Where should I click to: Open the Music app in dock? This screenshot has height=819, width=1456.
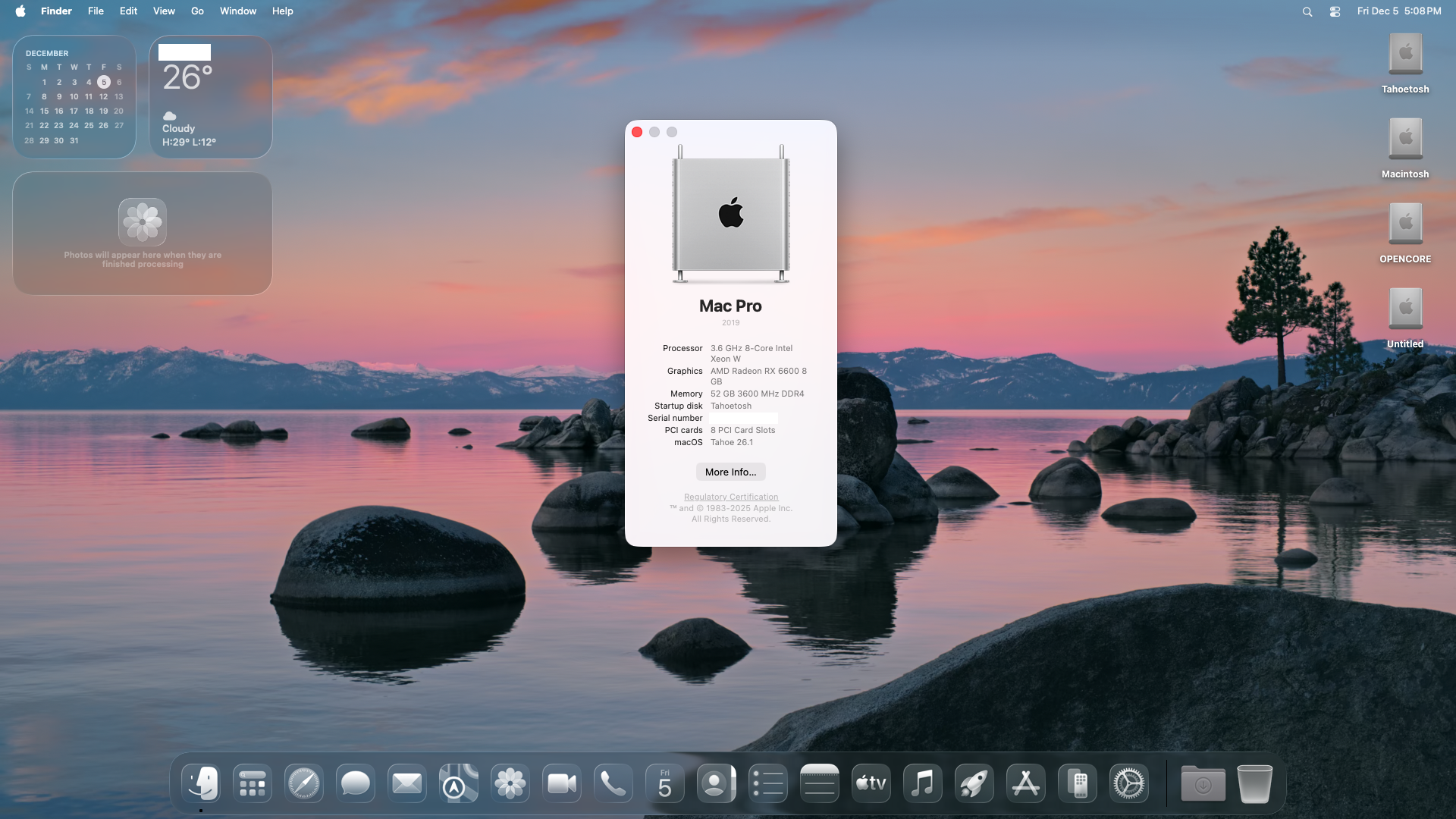pyautogui.click(x=922, y=783)
